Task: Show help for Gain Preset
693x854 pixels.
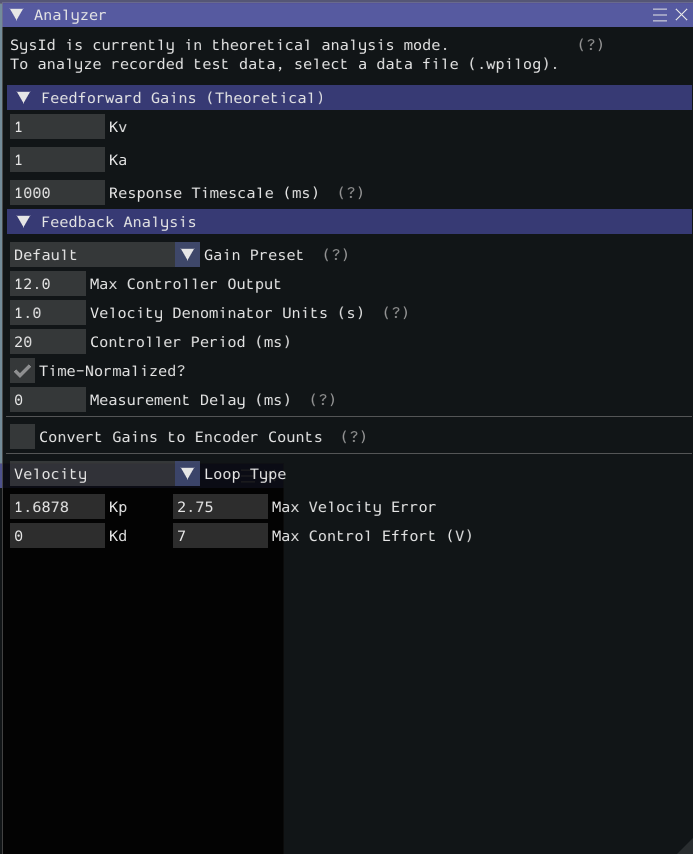Action: click(x=335, y=255)
